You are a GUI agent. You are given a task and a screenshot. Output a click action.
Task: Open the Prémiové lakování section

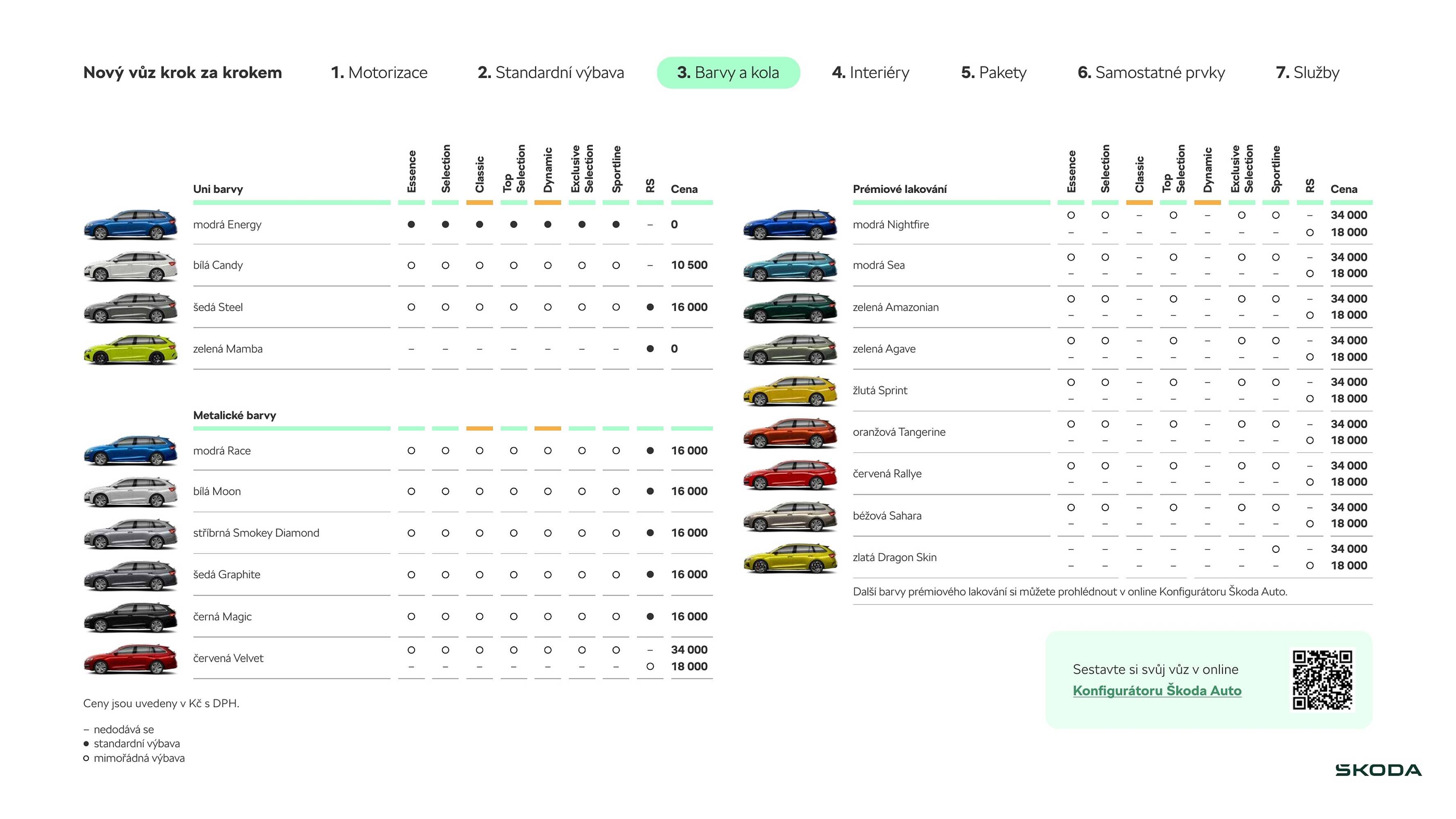pyautogui.click(x=900, y=189)
